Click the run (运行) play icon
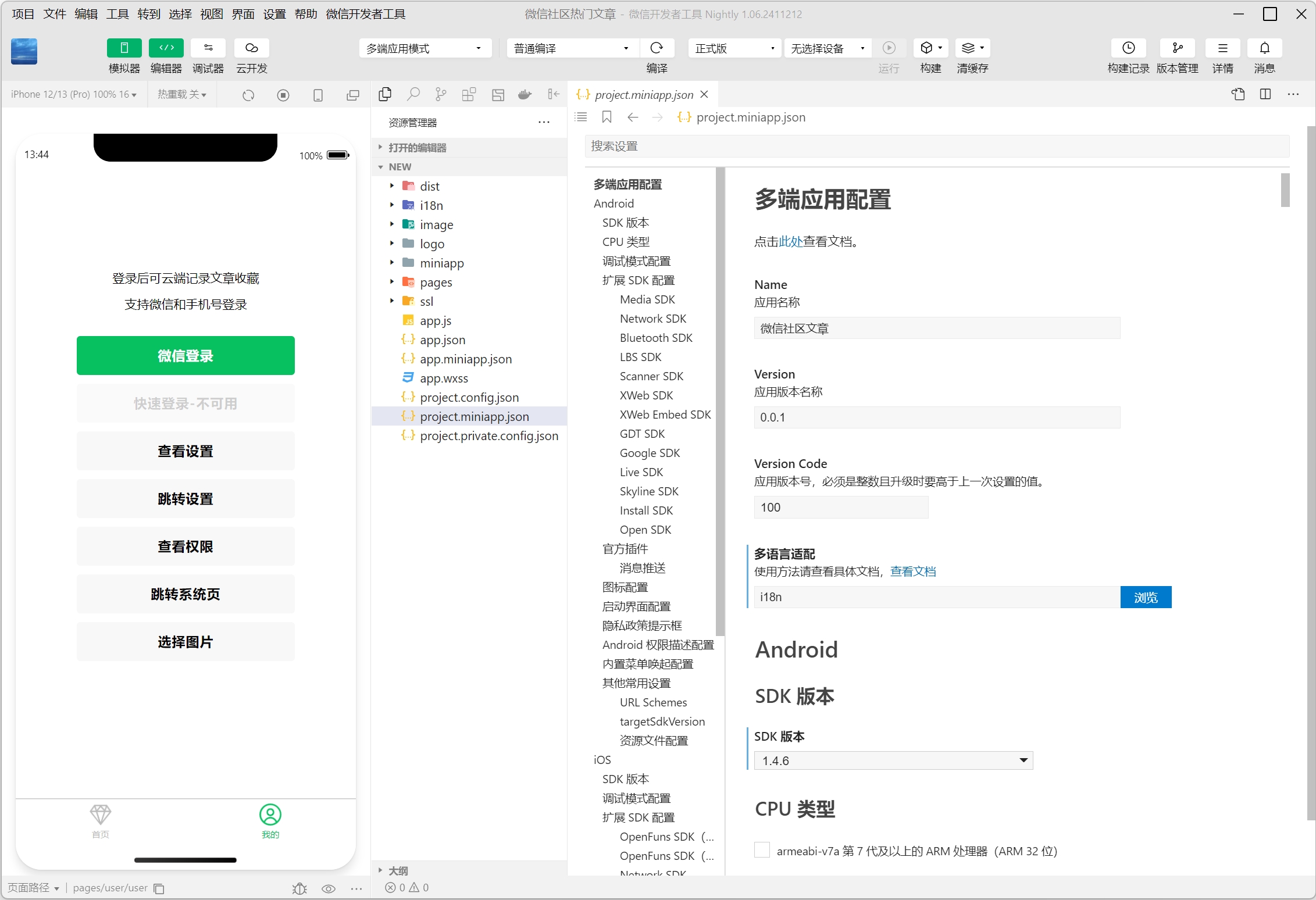The image size is (1316, 900). (x=889, y=48)
